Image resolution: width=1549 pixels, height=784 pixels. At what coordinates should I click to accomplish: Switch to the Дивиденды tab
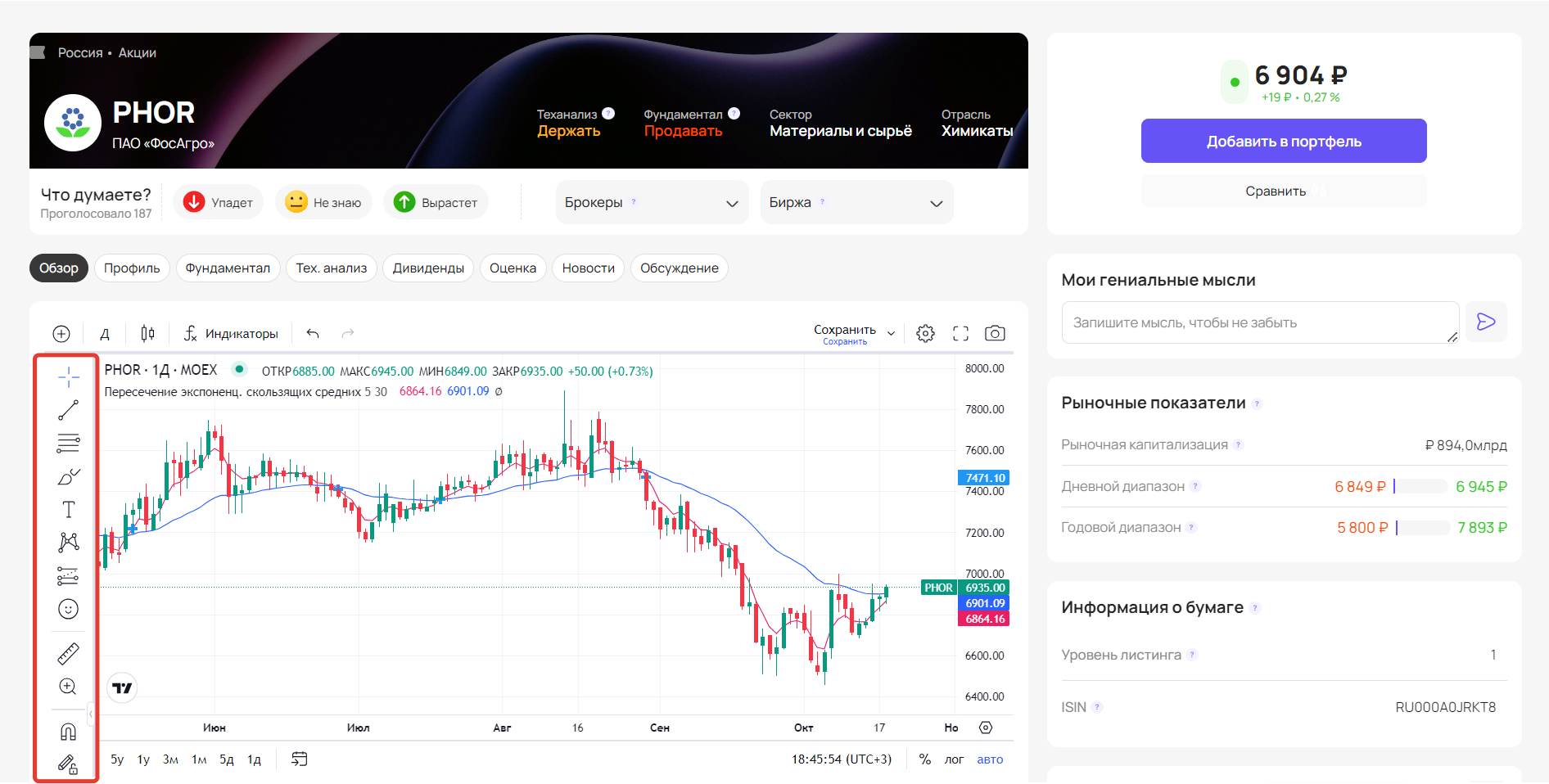tap(428, 268)
